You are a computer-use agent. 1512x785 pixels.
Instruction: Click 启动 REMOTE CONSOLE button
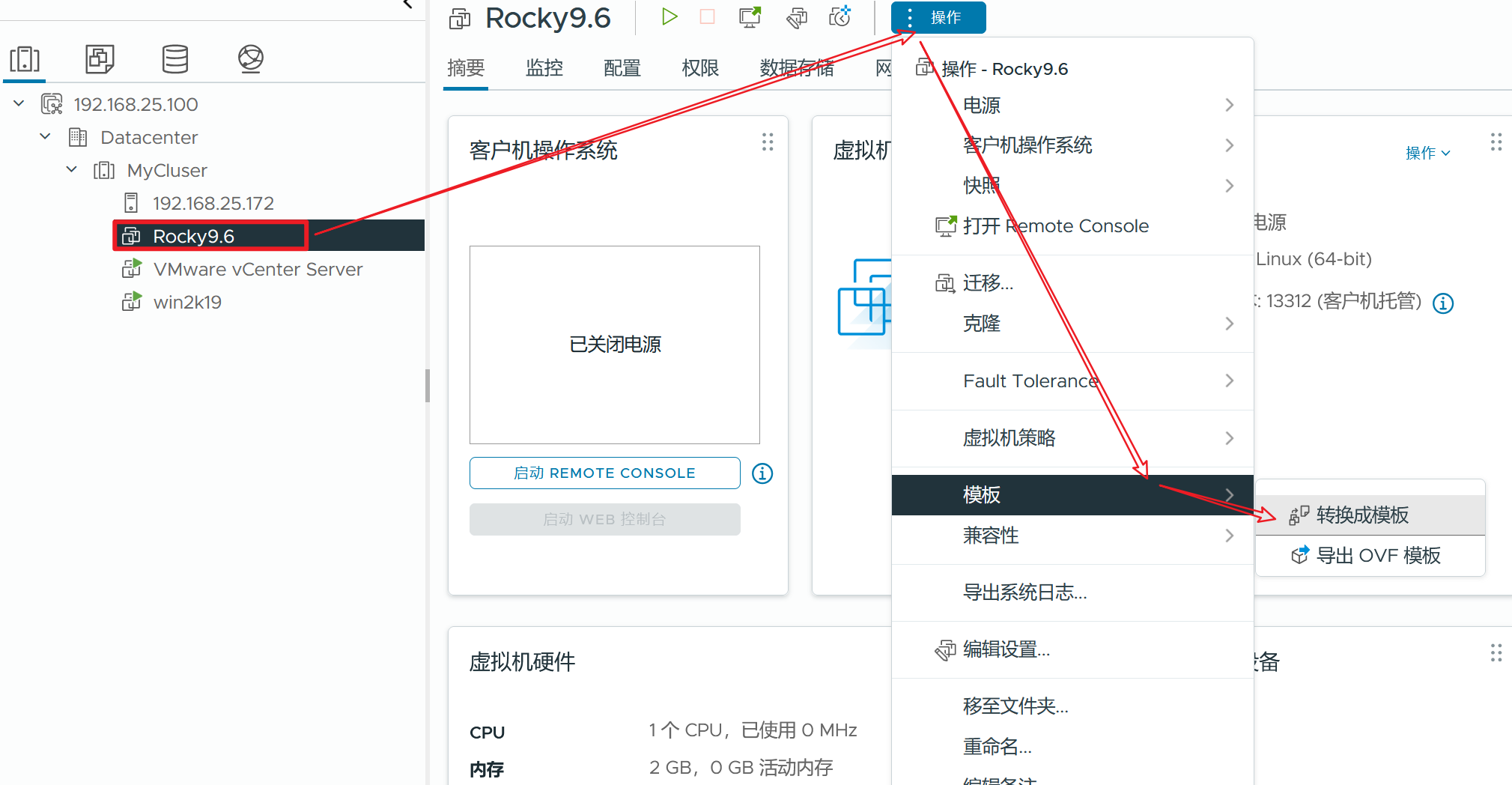[x=604, y=473]
